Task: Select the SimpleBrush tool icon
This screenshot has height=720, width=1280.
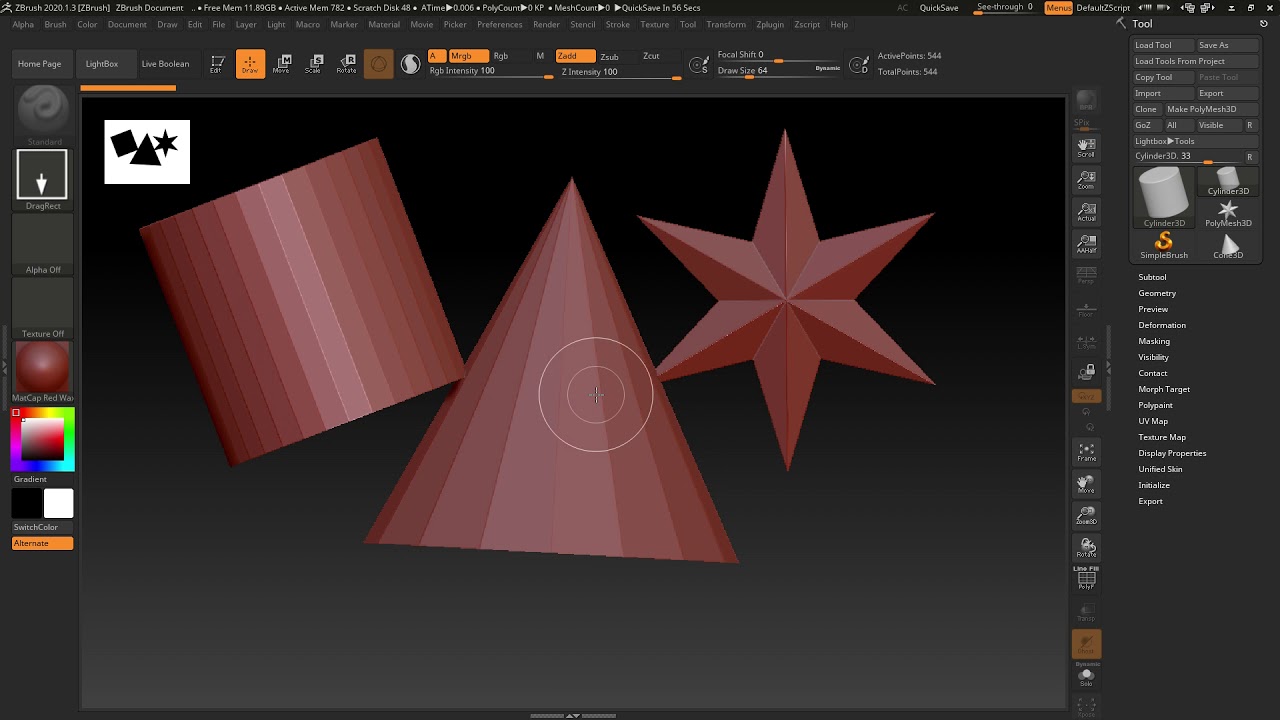Action: [x=1164, y=245]
